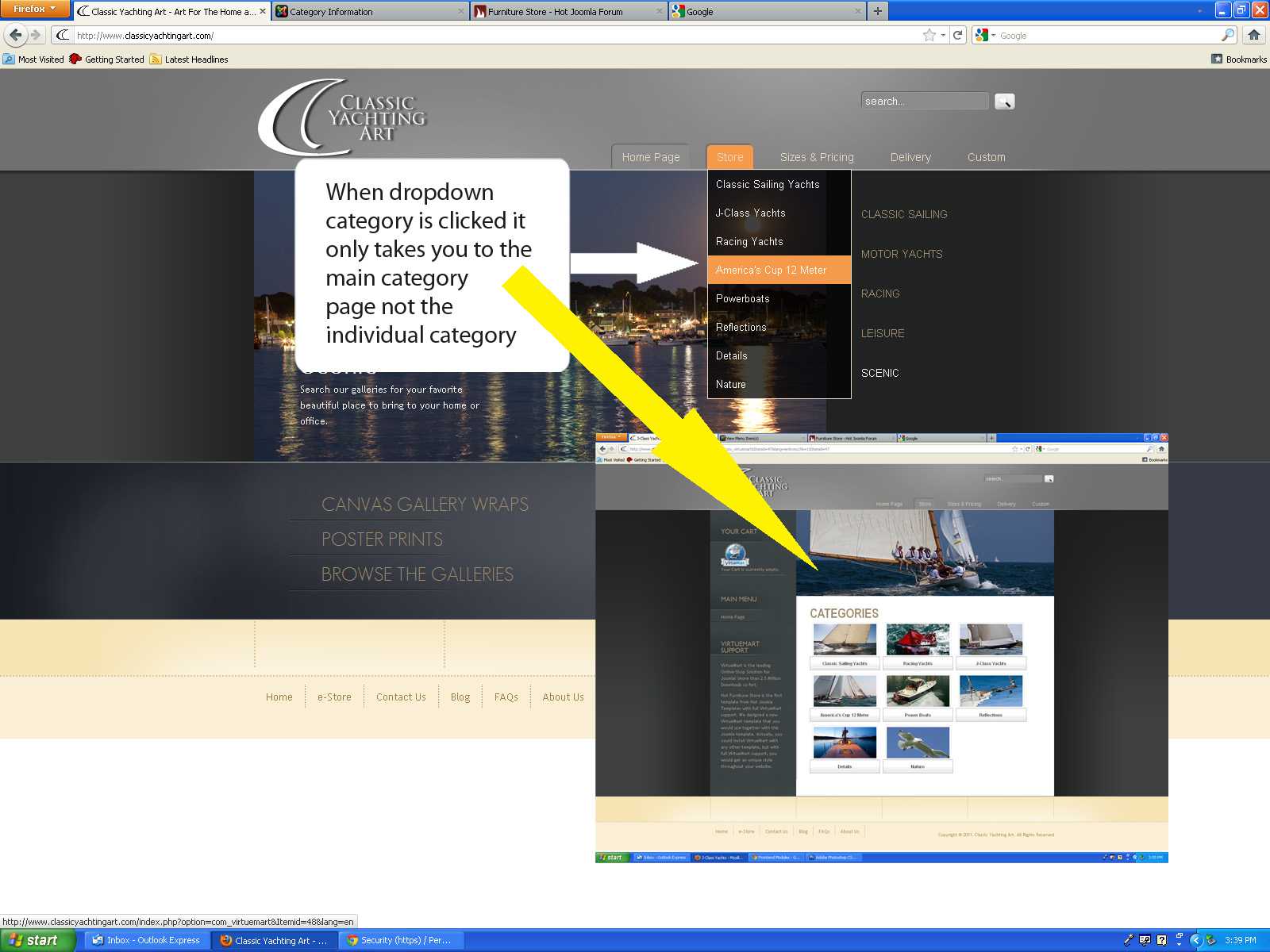Click the reload page icon
This screenshot has width=1270, height=952.
[x=958, y=35]
